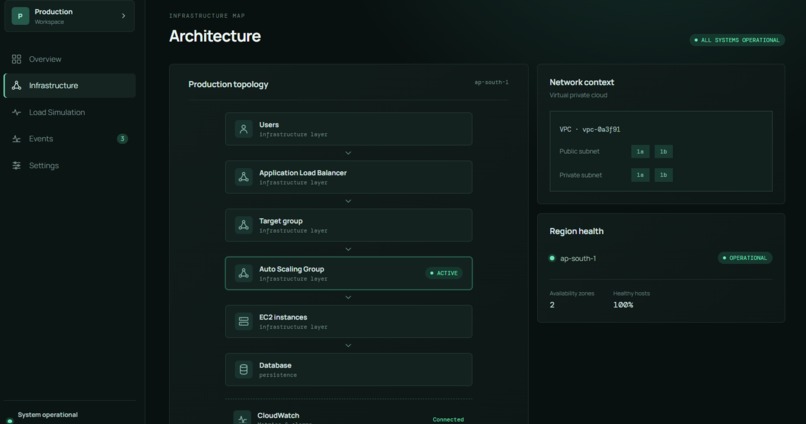This screenshot has width=806, height=424.
Task: Click the Production topology title
Action: tap(228, 84)
